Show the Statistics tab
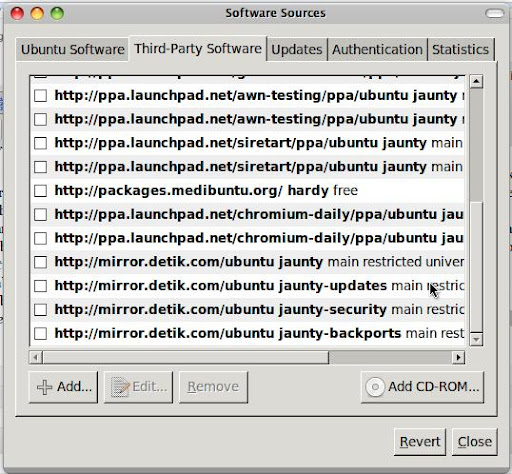The height and width of the screenshot is (474, 512). [x=460, y=49]
